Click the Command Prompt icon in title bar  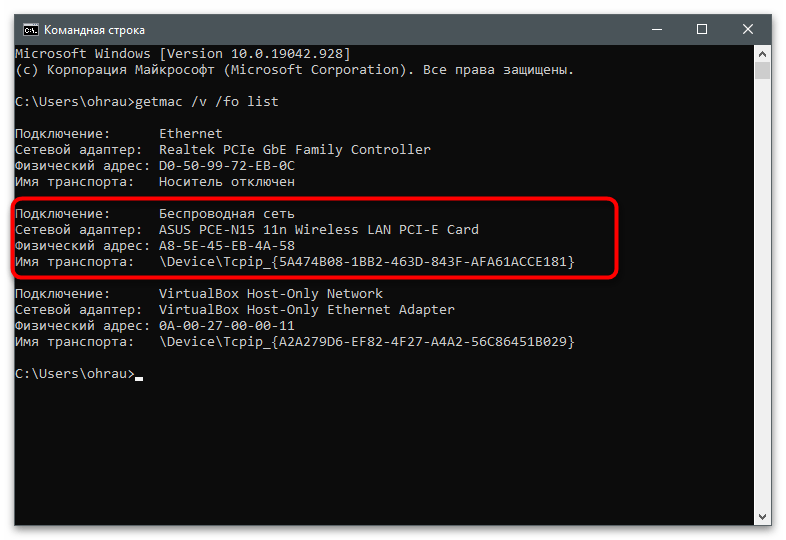pyautogui.click(x=31, y=30)
